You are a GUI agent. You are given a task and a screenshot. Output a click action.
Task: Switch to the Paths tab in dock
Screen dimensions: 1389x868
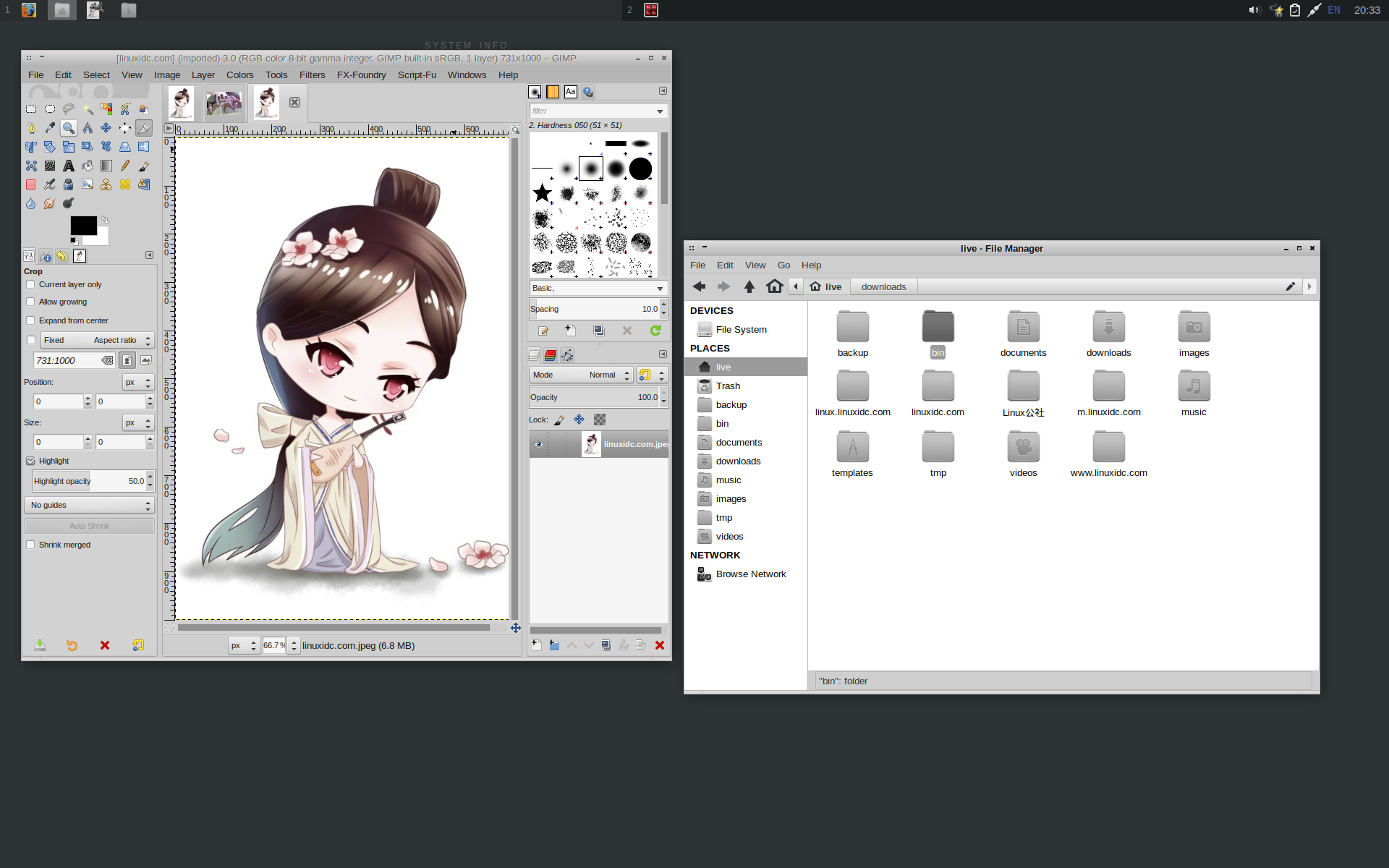click(569, 355)
